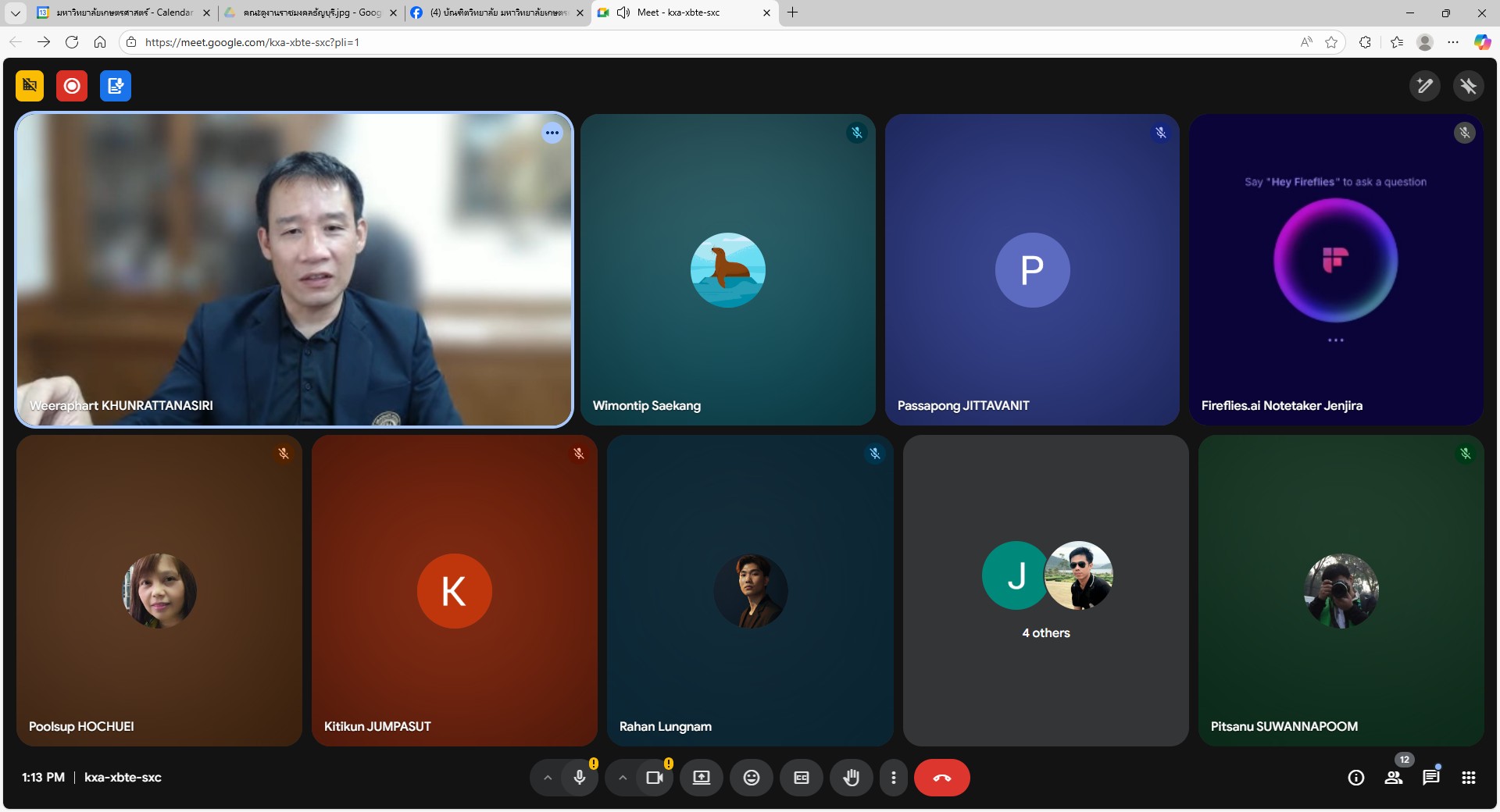This screenshot has width=1500, height=812.
Task: Expand audio settings arrow beside microphone
Action: tap(548, 778)
